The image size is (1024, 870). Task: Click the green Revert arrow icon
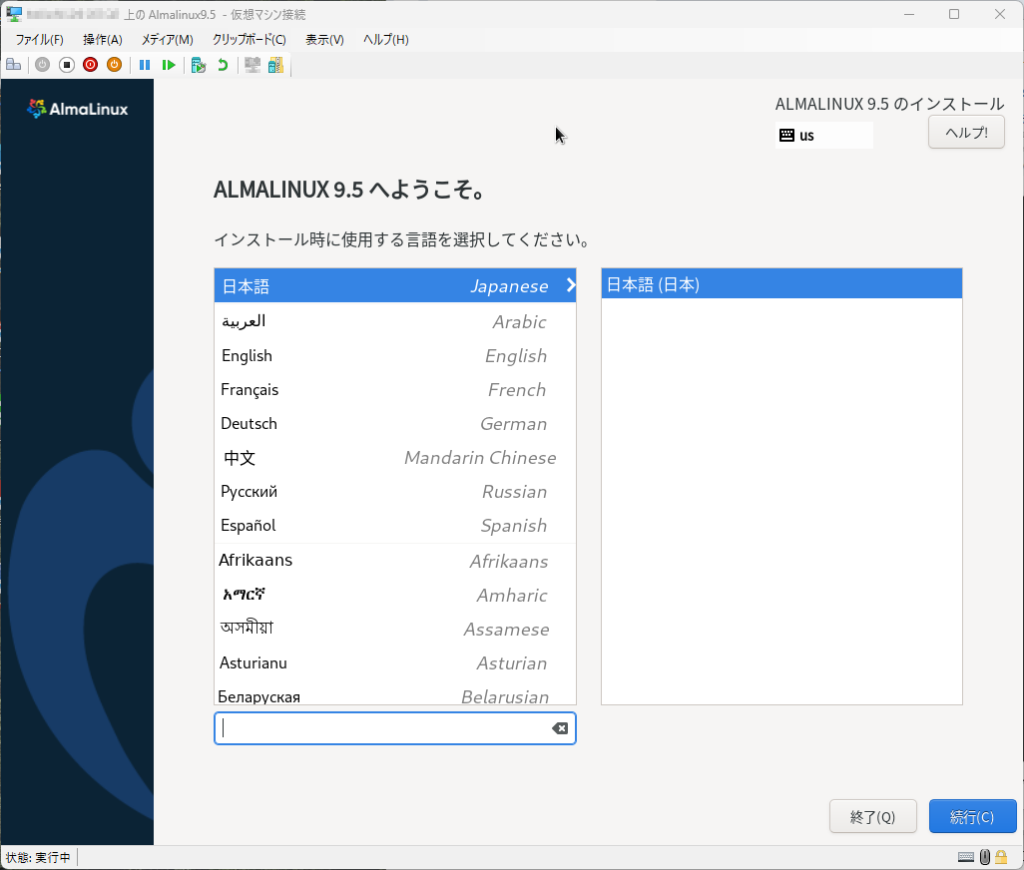(223, 65)
